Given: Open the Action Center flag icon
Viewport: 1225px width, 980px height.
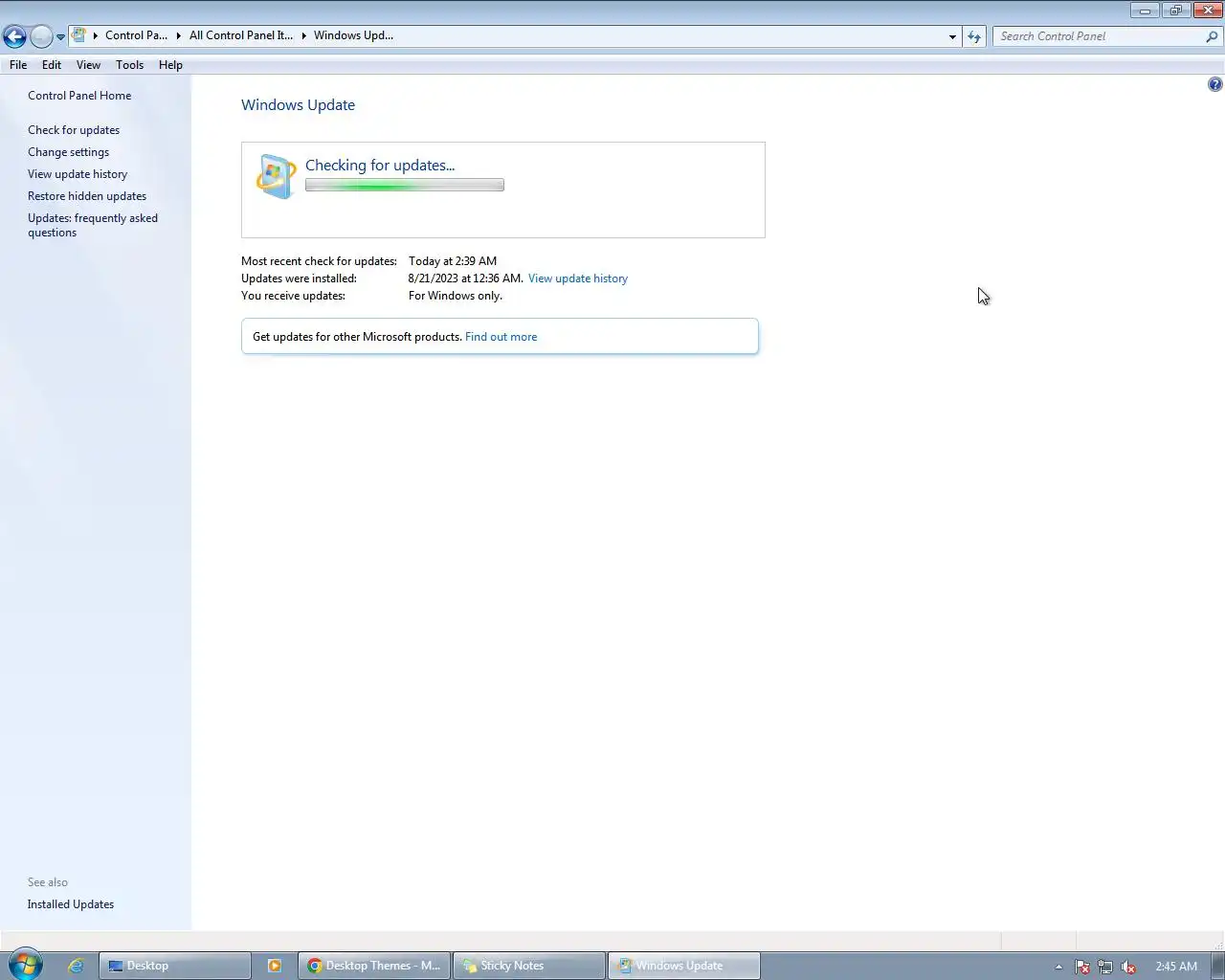Looking at the screenshot, I should [x=1082, y=967].
